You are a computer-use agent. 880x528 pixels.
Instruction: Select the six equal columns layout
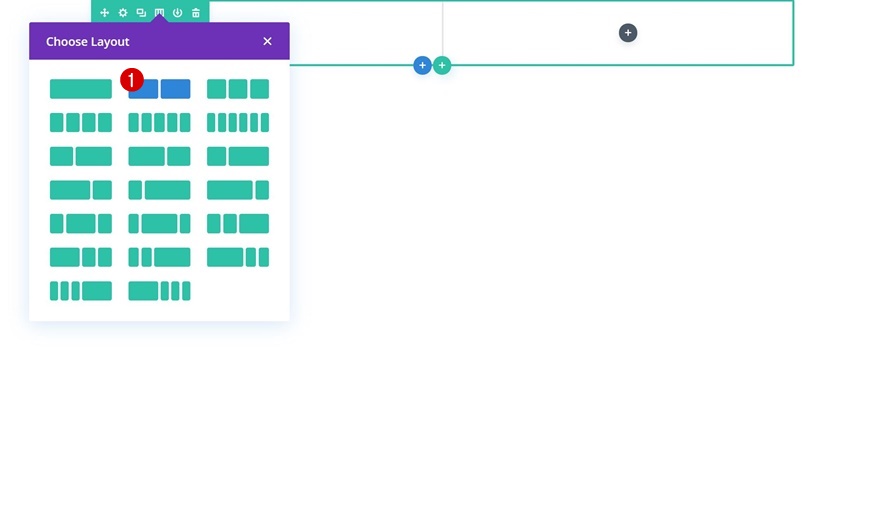pyautogui.click(x=238, y=122)
